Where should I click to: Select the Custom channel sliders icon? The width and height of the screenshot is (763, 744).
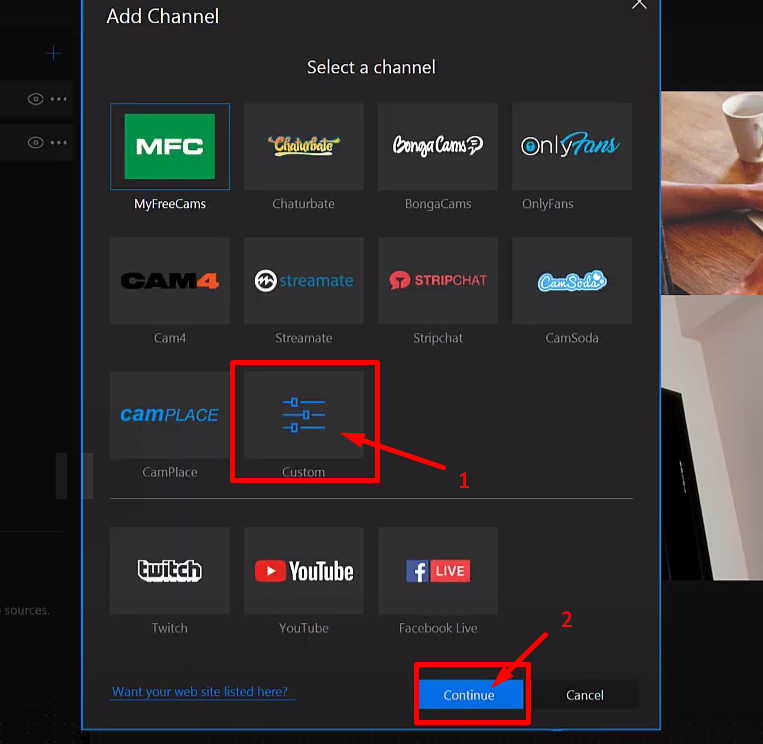pos(304,415)
